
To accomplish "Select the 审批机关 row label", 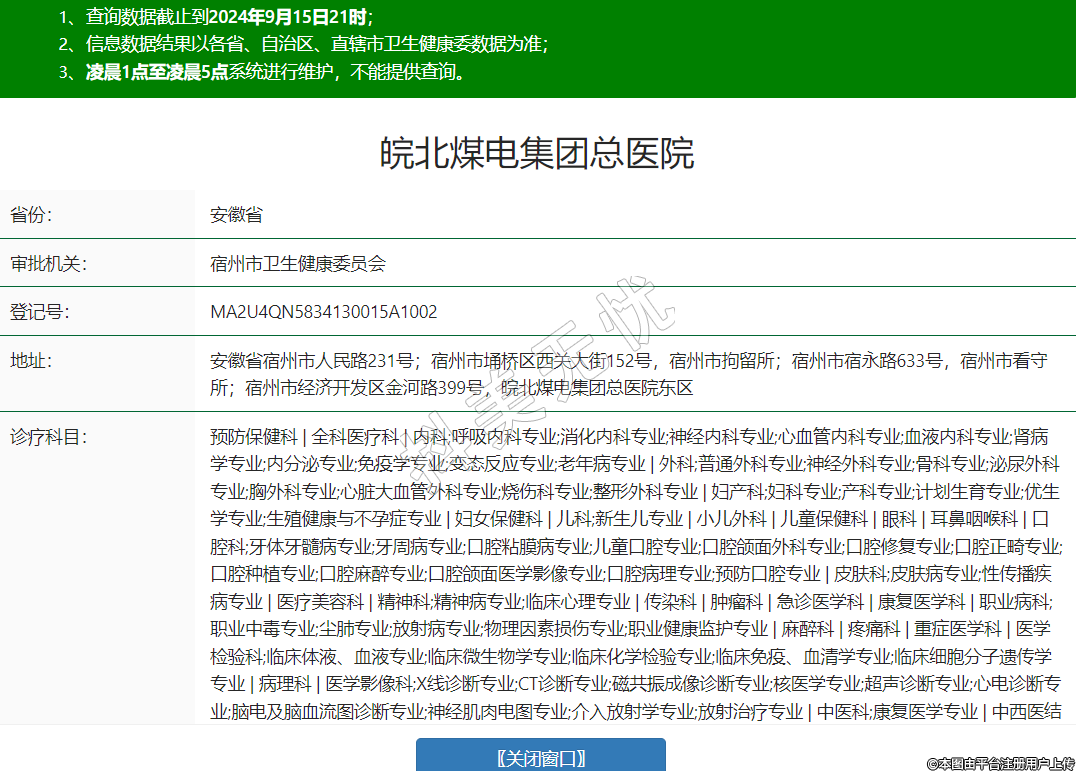I will click(x=48, y=263).
